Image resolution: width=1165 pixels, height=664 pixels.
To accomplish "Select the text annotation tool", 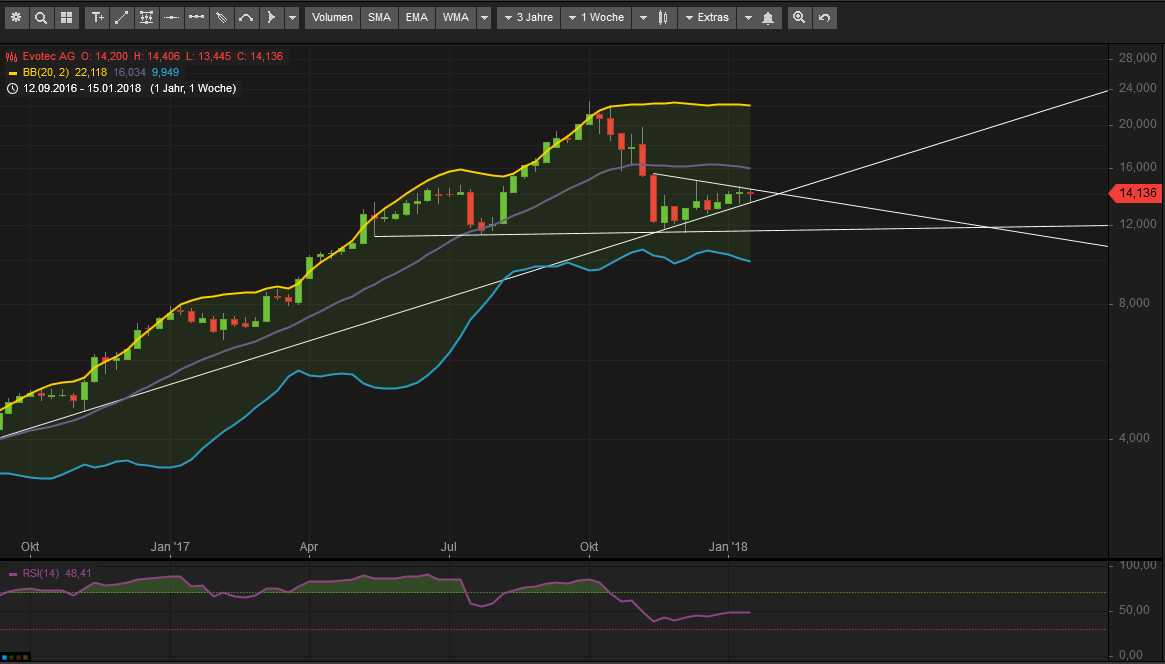I will click(97, 17).
